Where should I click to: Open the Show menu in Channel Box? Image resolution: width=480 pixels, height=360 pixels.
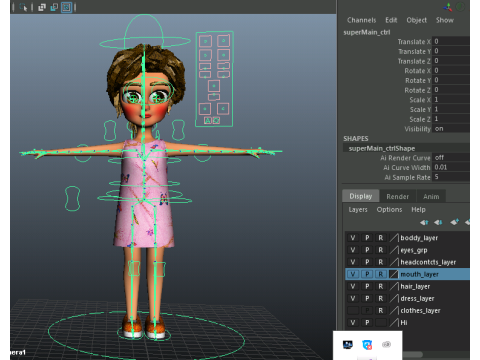click(445, 20)
